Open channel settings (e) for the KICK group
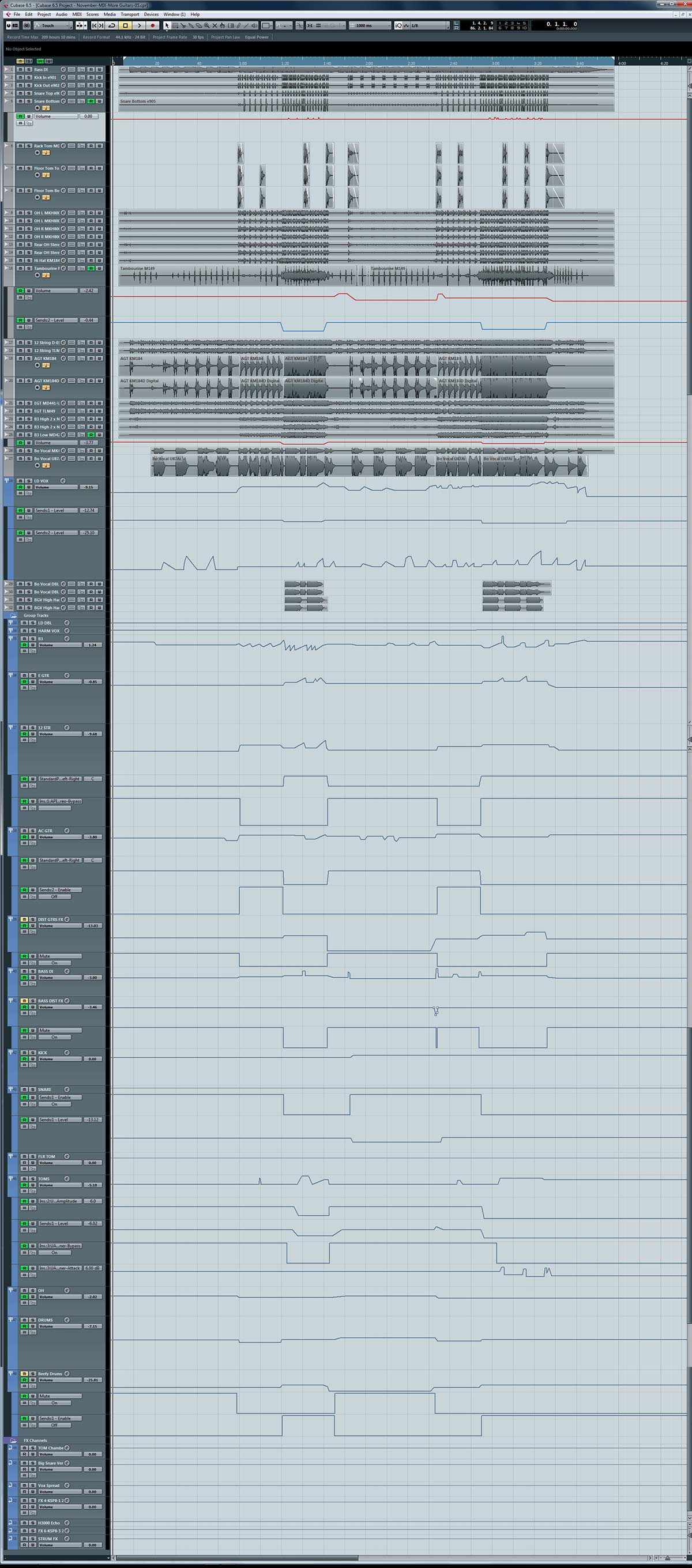This screenshot has height=1568, width=692. tap(67, 1053)
